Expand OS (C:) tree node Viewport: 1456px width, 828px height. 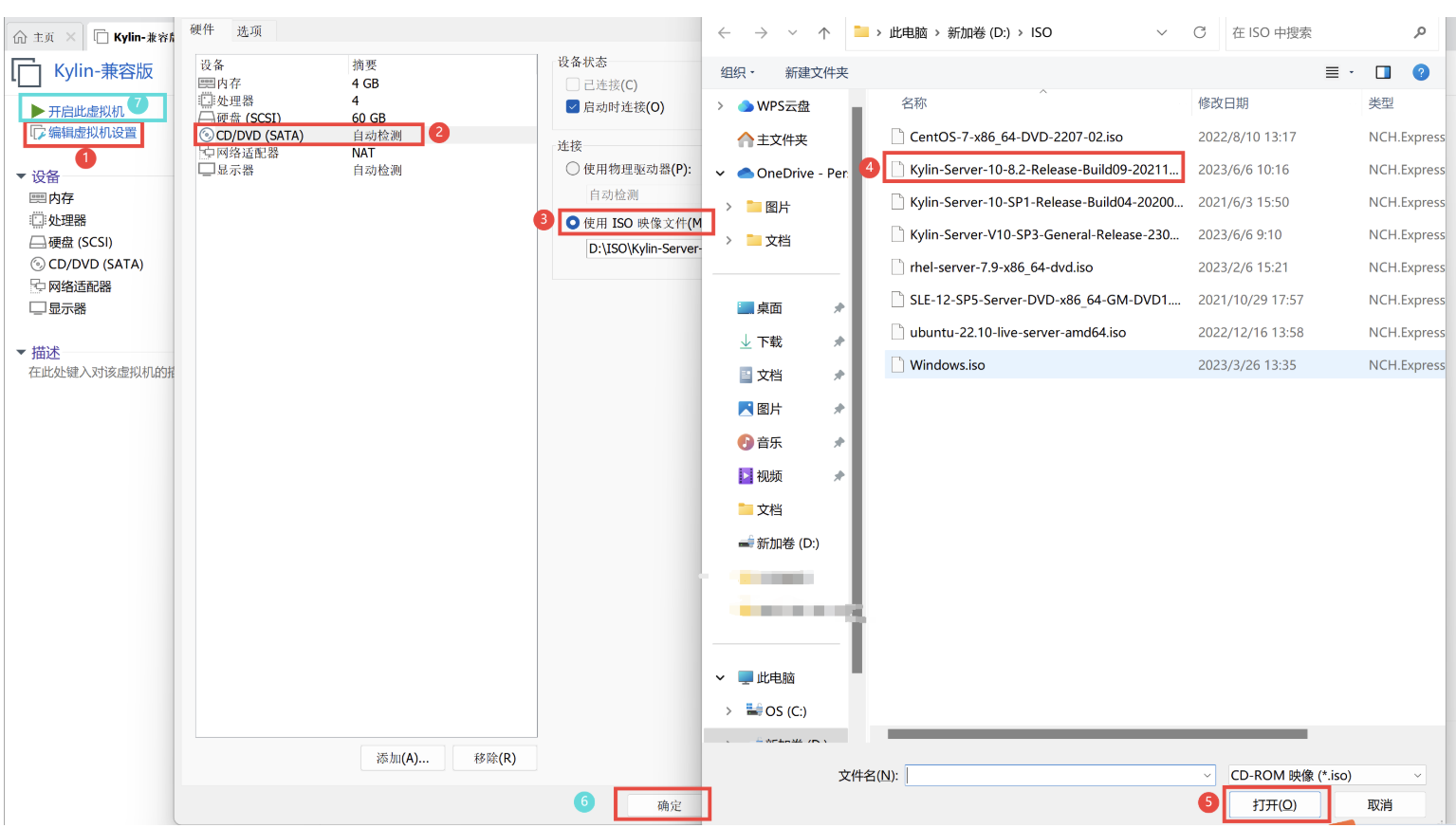(728, 711)
